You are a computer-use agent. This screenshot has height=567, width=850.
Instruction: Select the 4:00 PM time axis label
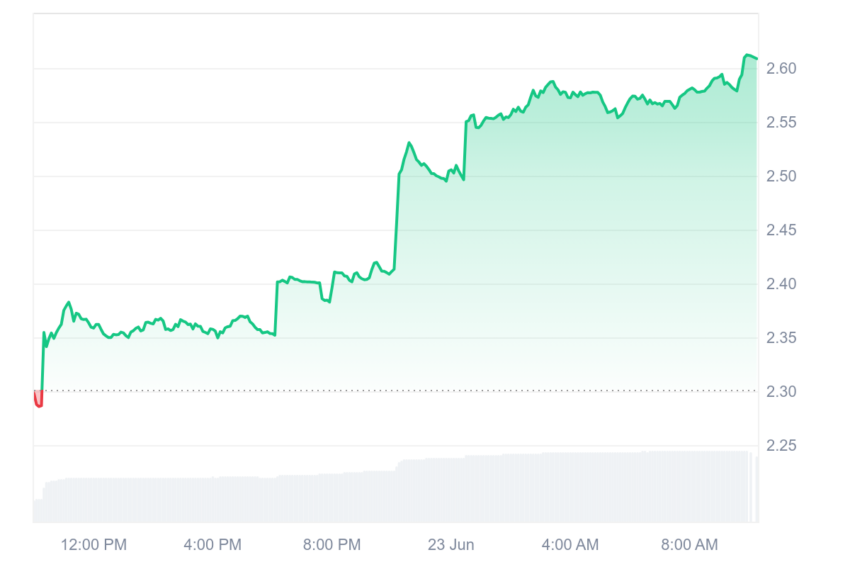[x=212, y=545]
